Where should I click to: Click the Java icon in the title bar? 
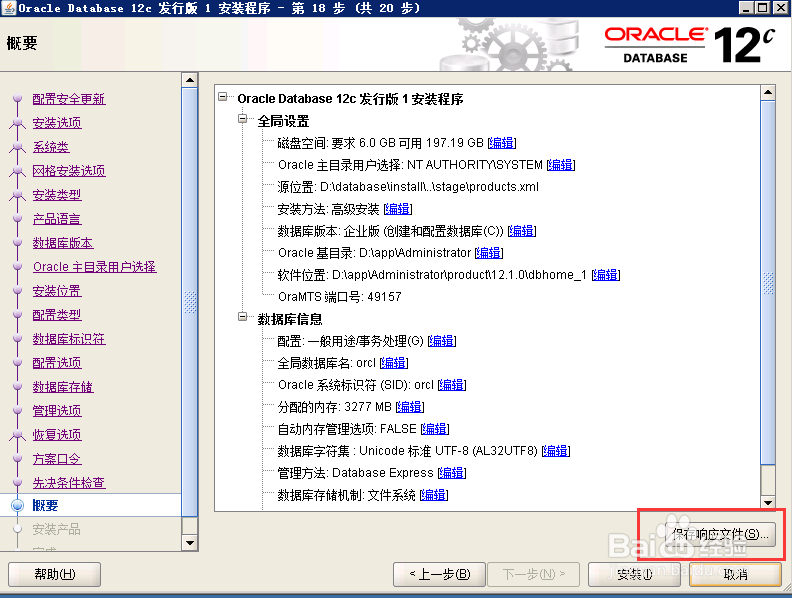pyautogui.click(x=9, y=8)
